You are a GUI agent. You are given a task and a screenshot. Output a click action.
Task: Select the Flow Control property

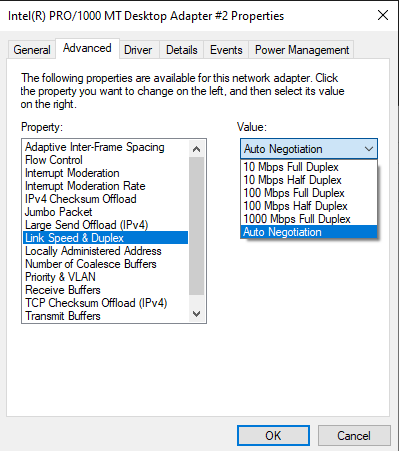[x=106, y=160]
